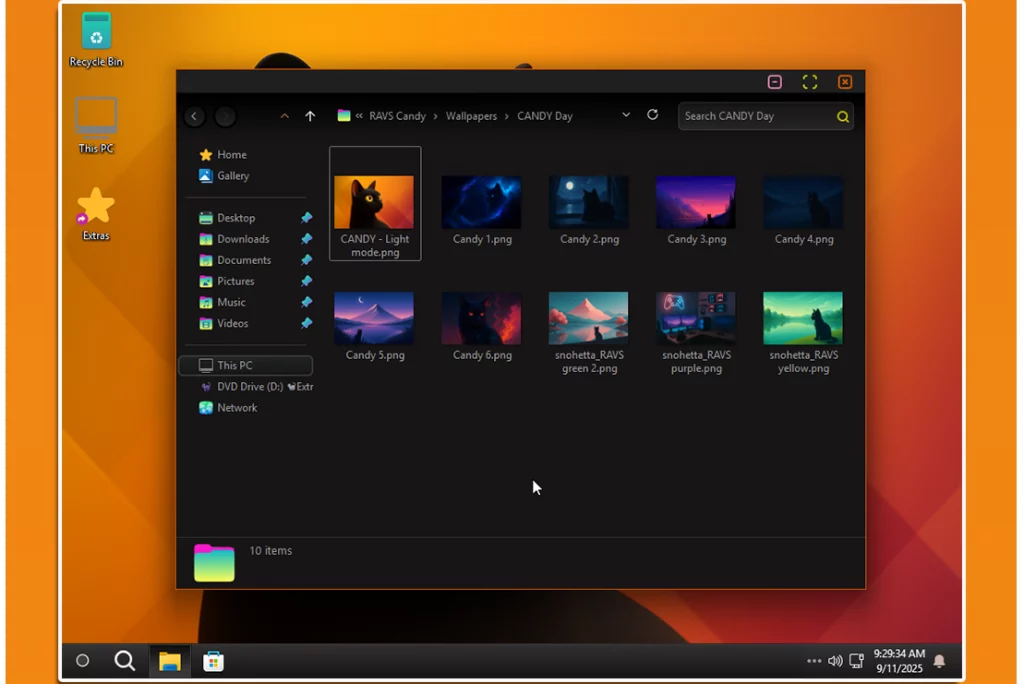Open Gallery in the sidebar
The height and width of the screenshot is (684, 1024).
tap(233, 176)
